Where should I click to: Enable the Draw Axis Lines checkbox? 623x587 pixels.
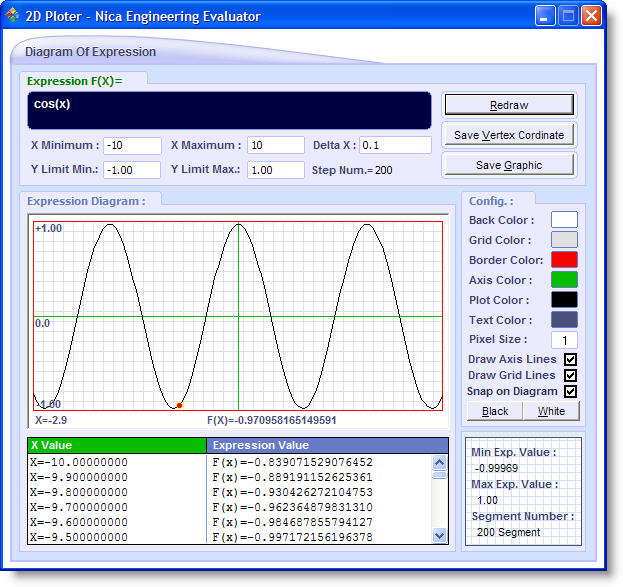(x=571, y=359)
